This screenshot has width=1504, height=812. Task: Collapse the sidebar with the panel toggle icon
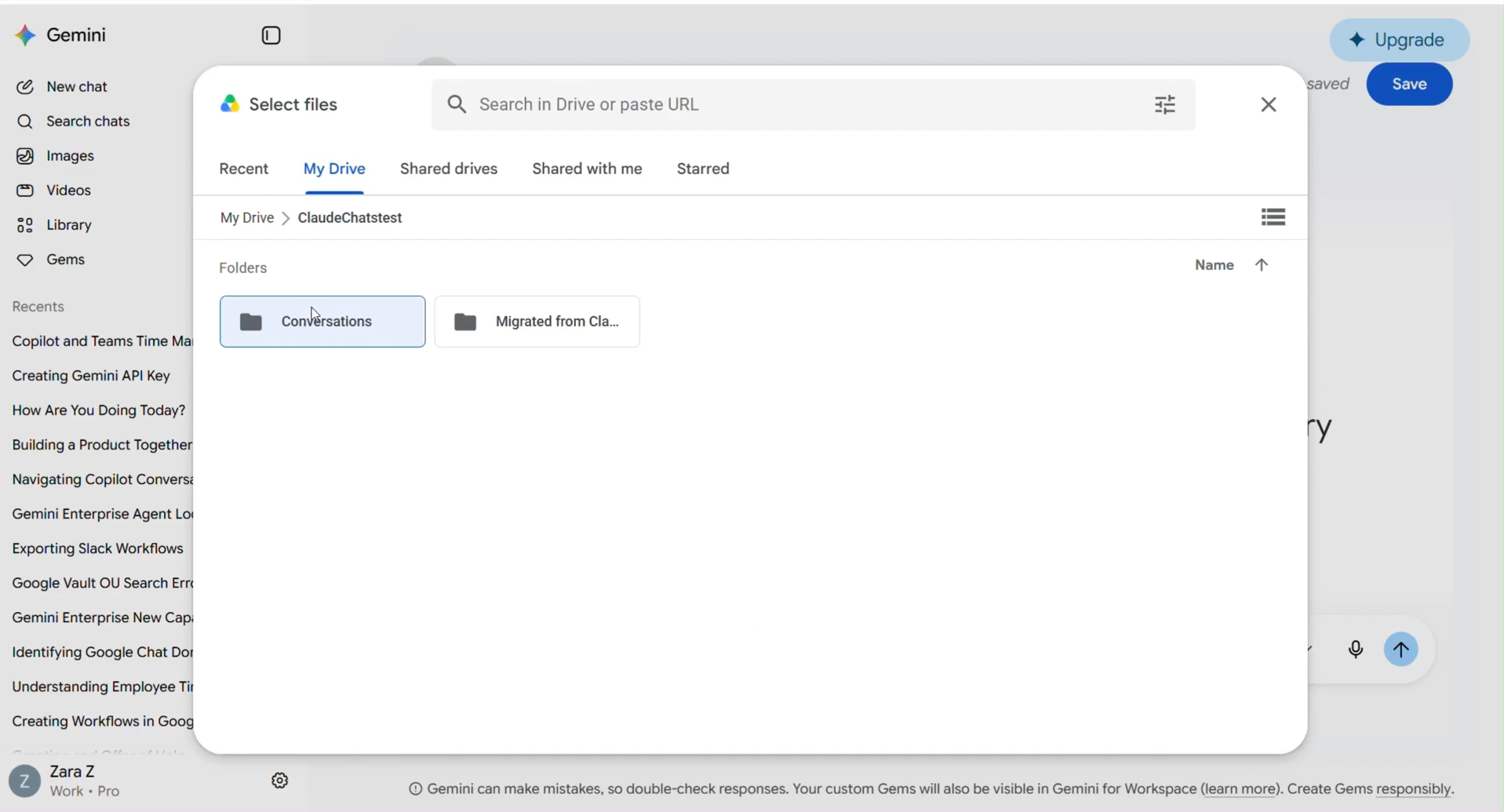[271, 35]
